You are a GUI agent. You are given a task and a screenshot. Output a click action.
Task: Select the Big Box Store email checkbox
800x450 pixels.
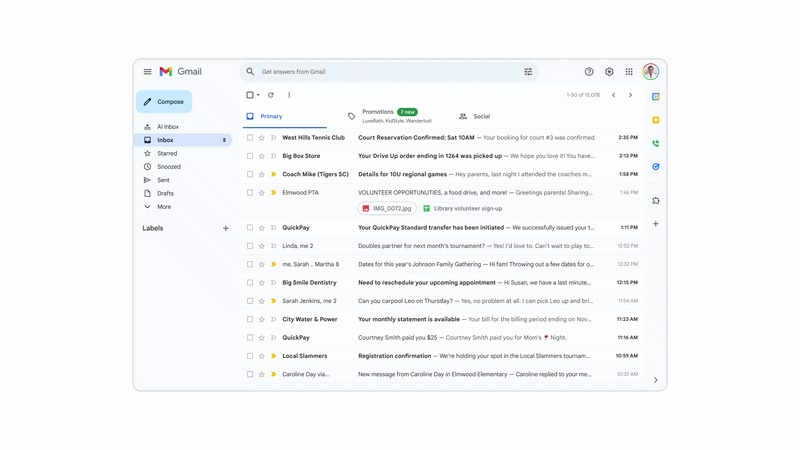click(249, 156)
